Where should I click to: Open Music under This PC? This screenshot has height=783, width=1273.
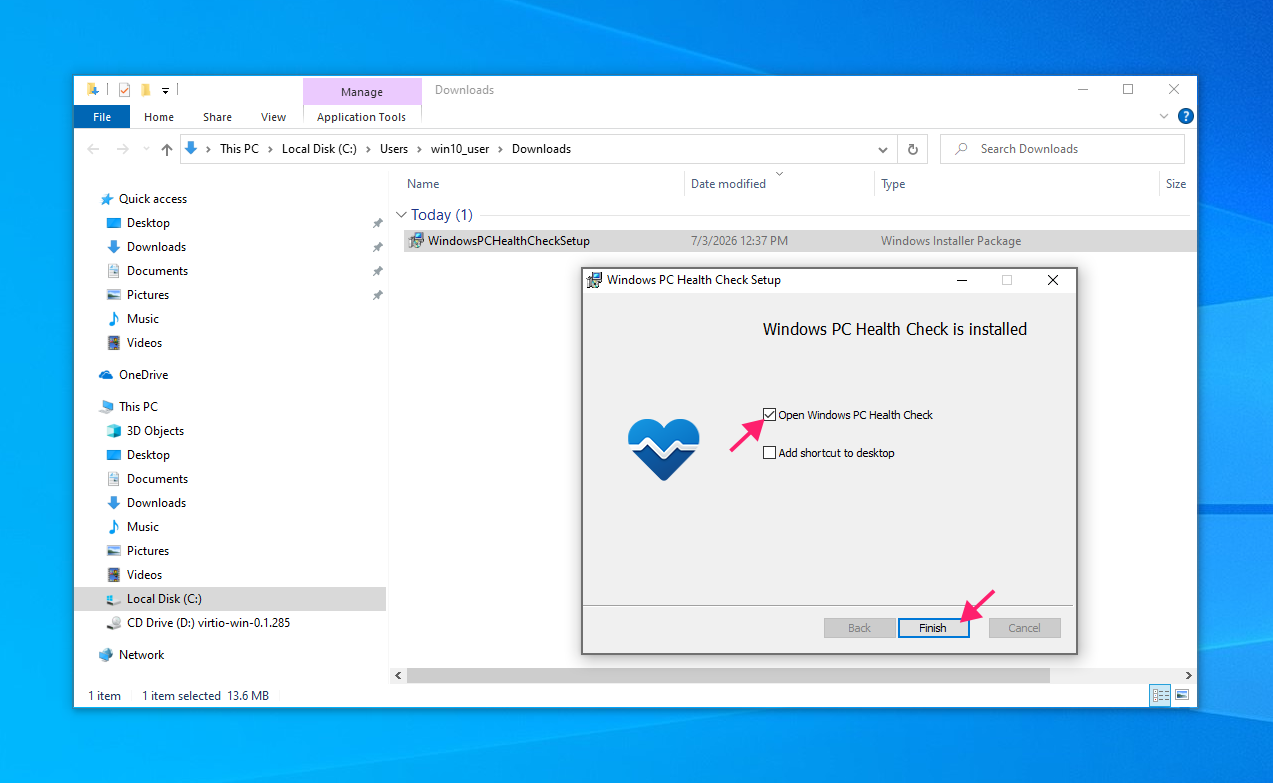(x=143, y=527)
